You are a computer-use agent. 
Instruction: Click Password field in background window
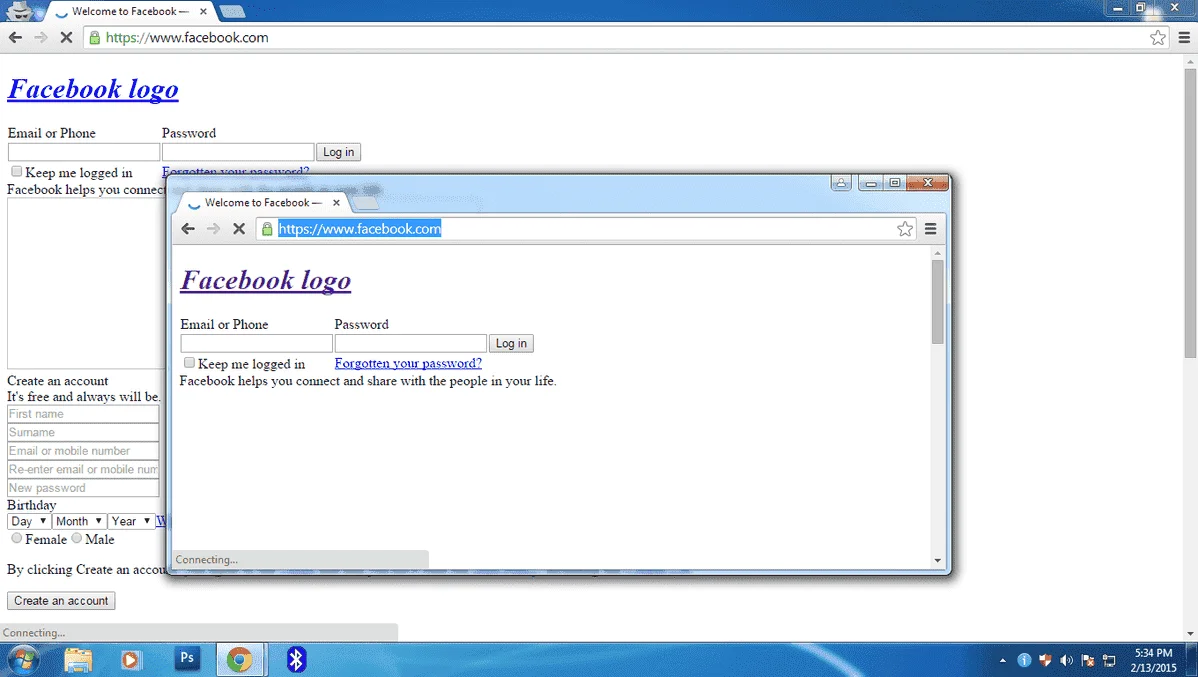238,152
